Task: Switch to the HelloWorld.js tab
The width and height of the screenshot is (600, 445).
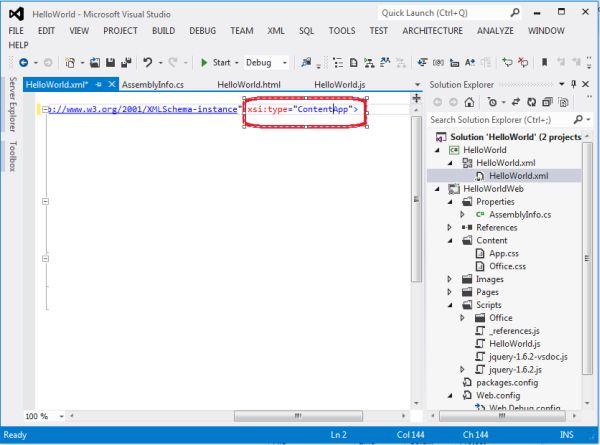Action: tap(340, 85)
